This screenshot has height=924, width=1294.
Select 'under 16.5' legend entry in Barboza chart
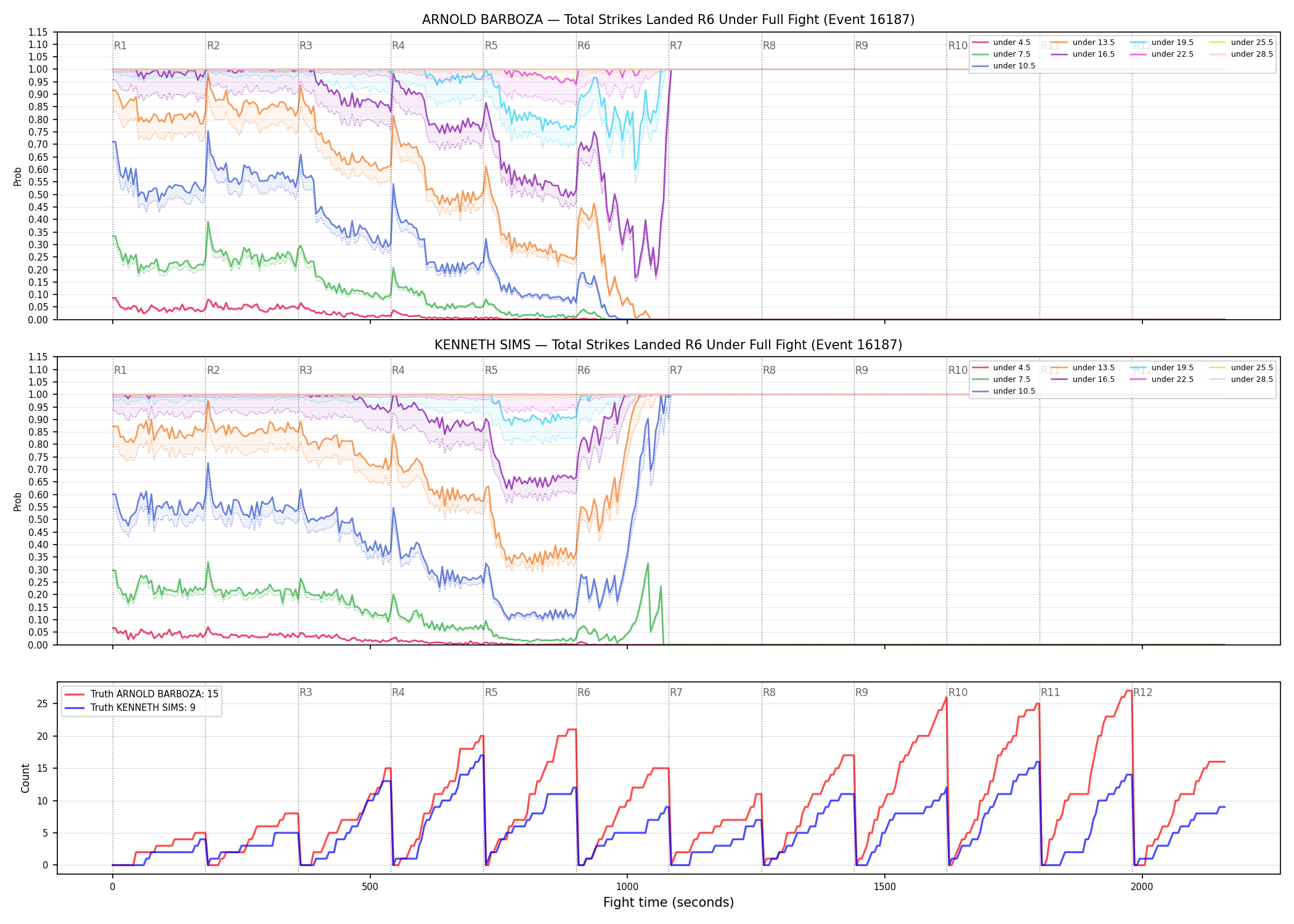pos(1083,54)
